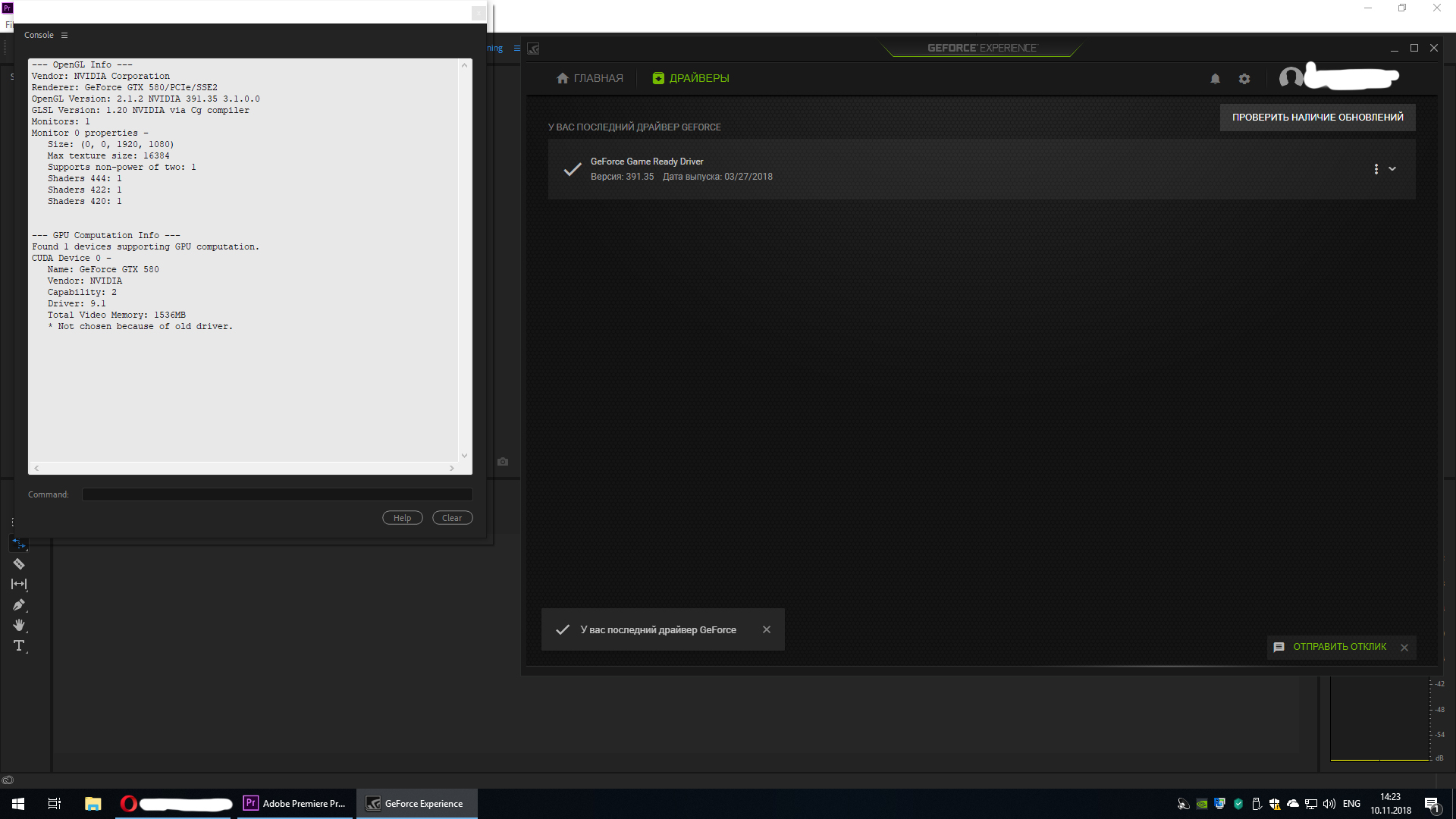Image resolution: width=1456 pixels, height=819 pixels.
Task: Click the network tray icon
Action: click(x=1311, y=804)
